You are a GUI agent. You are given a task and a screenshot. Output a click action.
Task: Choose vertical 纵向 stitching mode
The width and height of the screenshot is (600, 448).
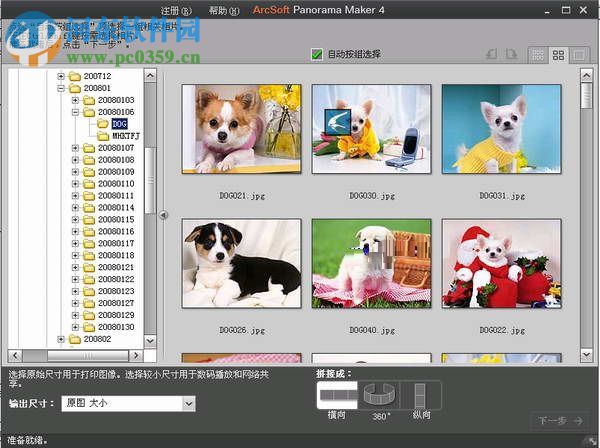point(421,395)
